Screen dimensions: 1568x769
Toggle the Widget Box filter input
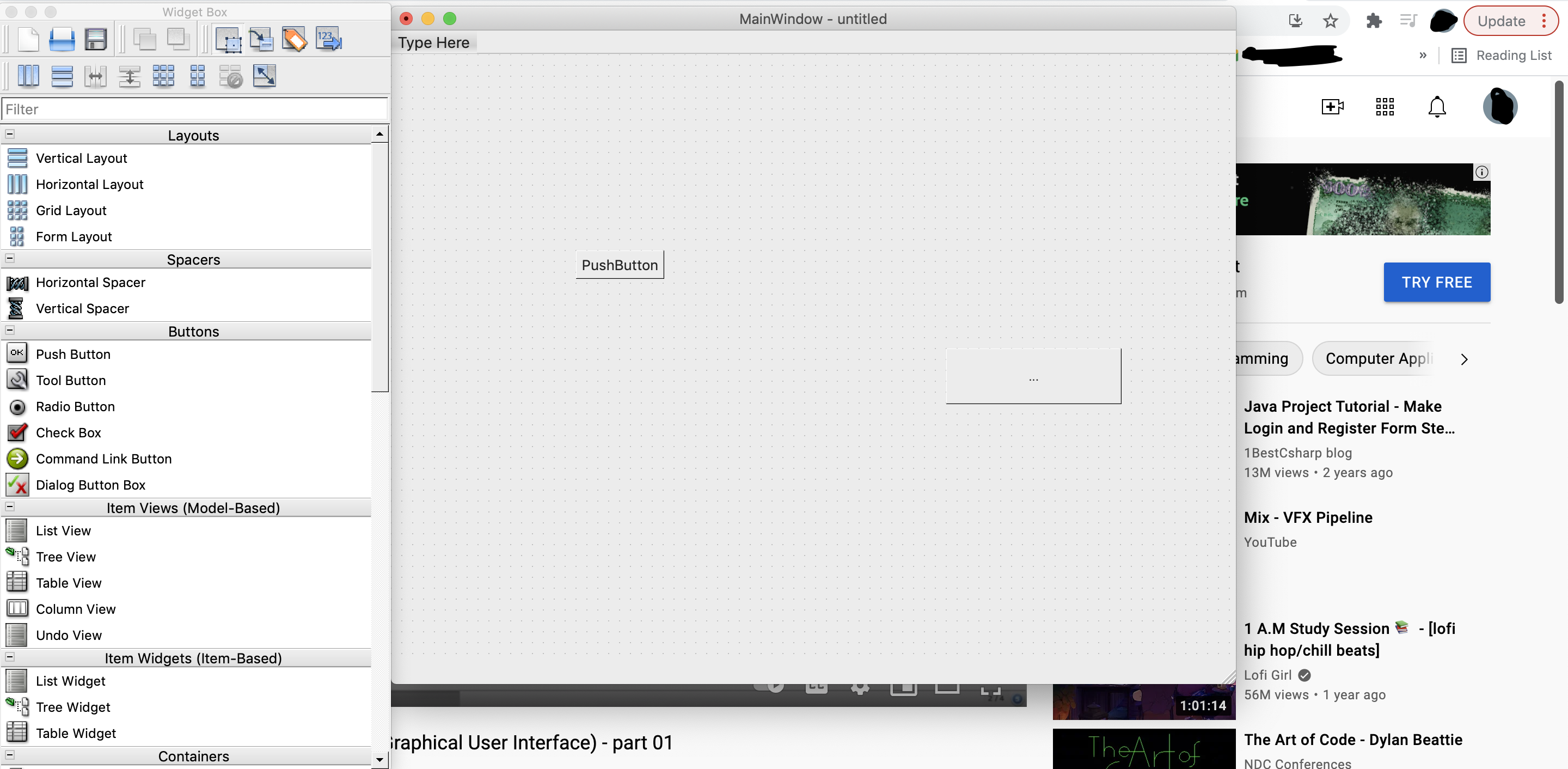click(195, 108)
